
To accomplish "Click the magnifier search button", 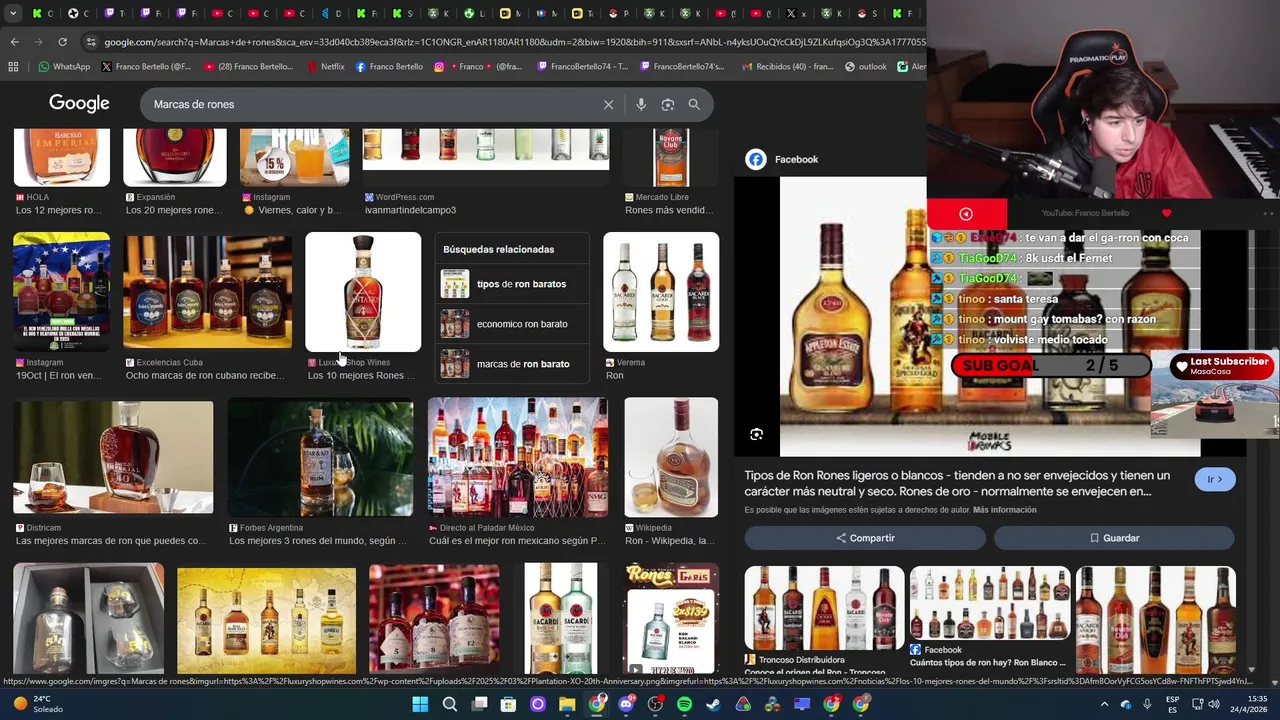I will [694, 104].
